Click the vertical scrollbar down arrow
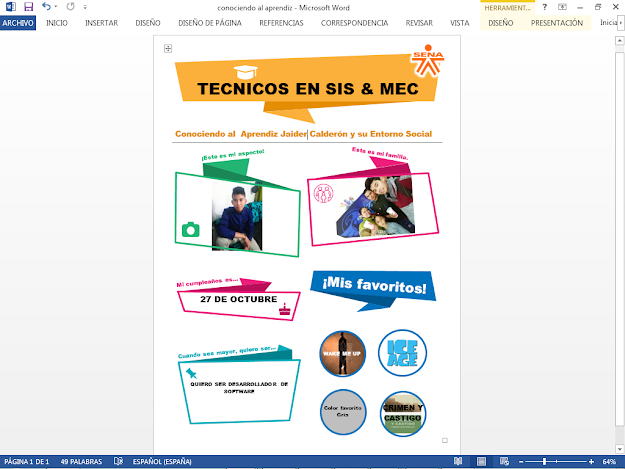Viewport: 625px width, 469px height. click(619, 449)
